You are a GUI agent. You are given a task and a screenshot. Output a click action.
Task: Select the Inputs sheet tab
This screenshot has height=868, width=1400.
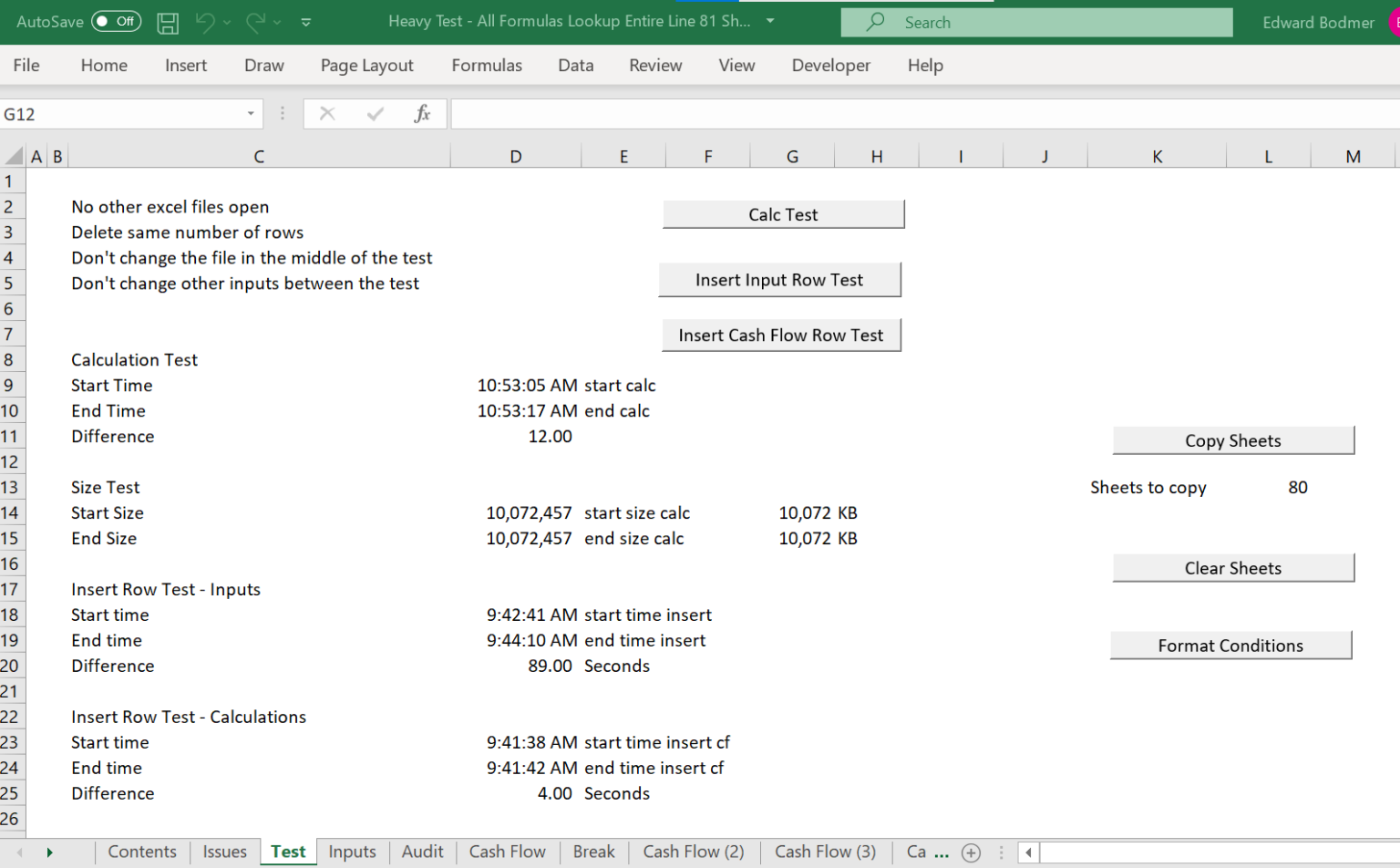(x=352, y=852)
